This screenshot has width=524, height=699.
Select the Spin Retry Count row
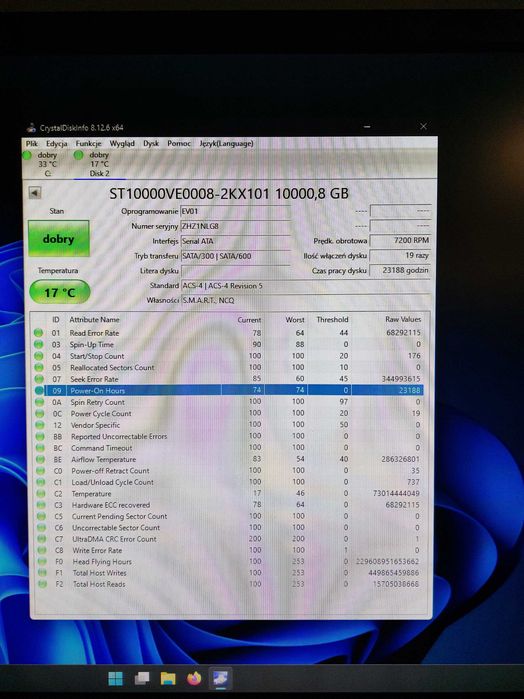(x=227, y=402)
